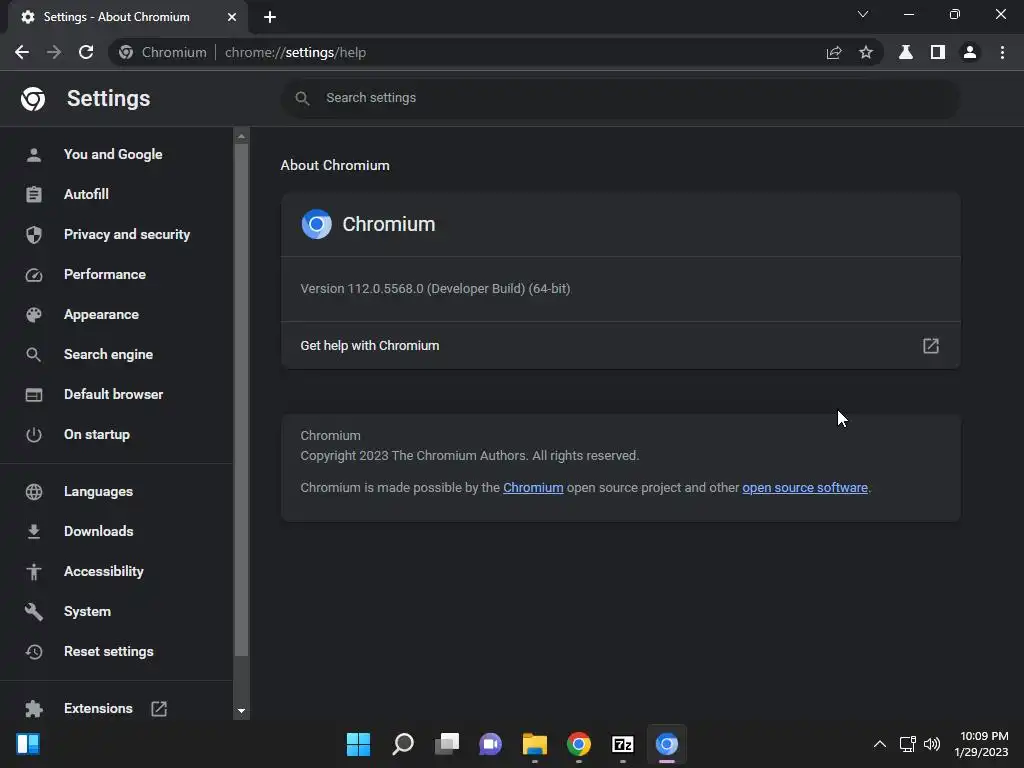Select Languages in the sidebar
This screenshot has width=1024, height=768.
(116, 491)
